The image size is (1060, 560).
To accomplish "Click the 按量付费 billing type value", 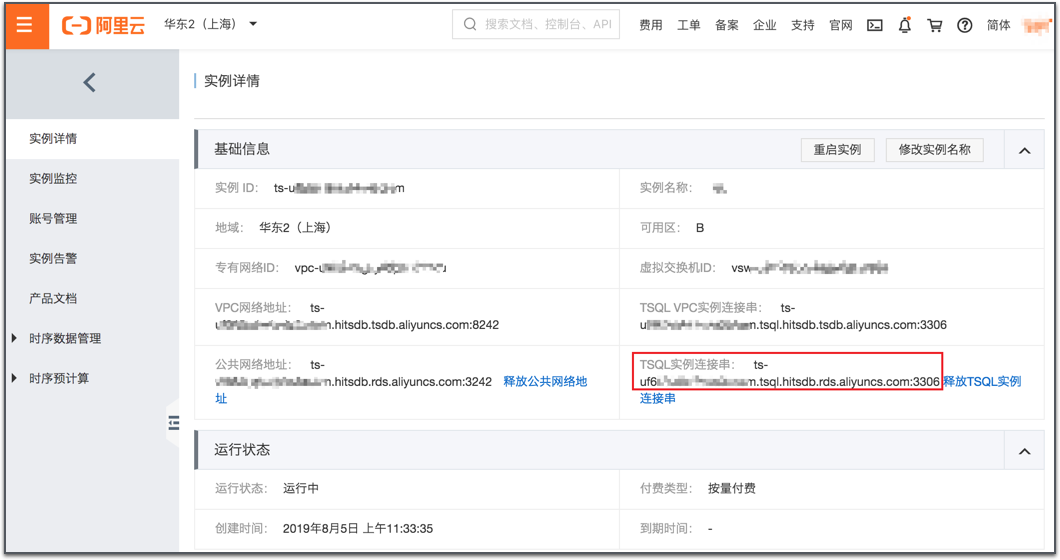I will (x=731, y=488).
